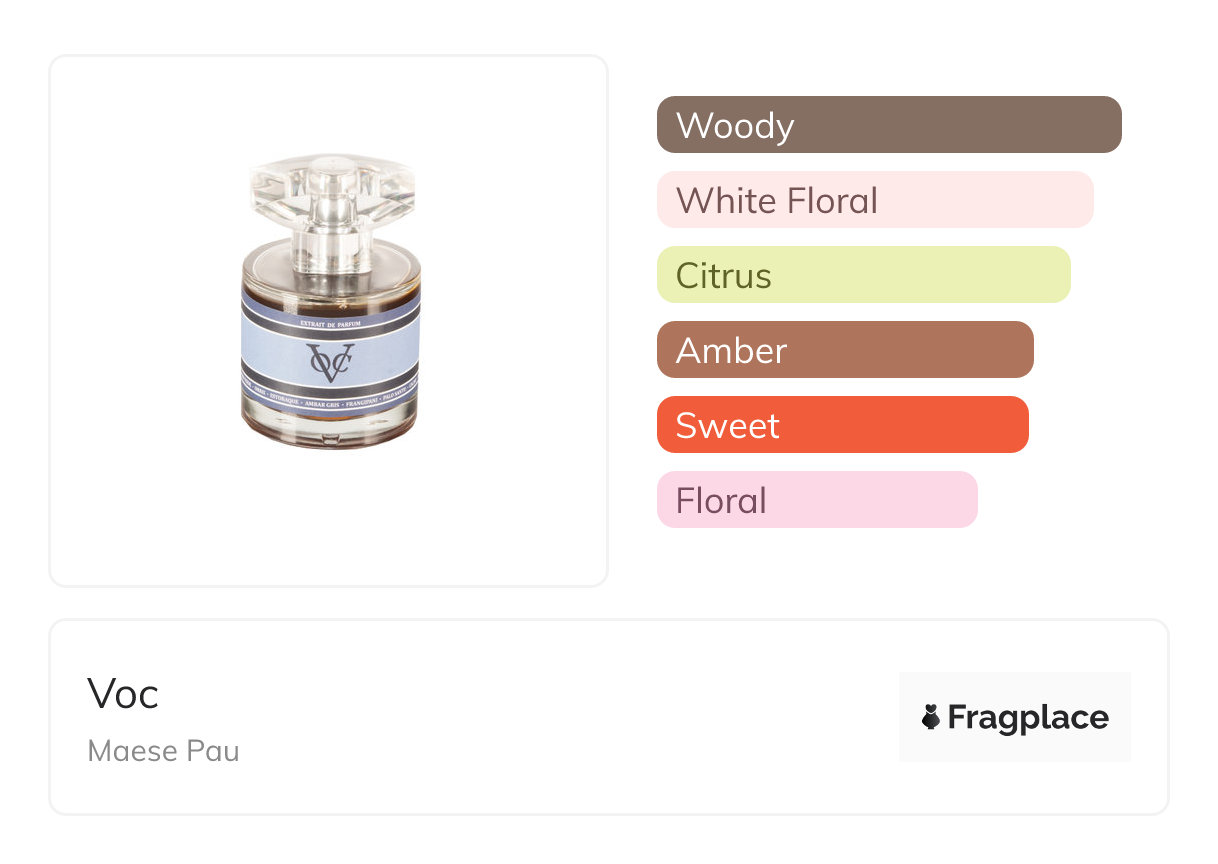Image resolution: width=1218 pixels, height=864 pixels.
Task: Click the Maese Pau brand name
Action: coord(163,750)
